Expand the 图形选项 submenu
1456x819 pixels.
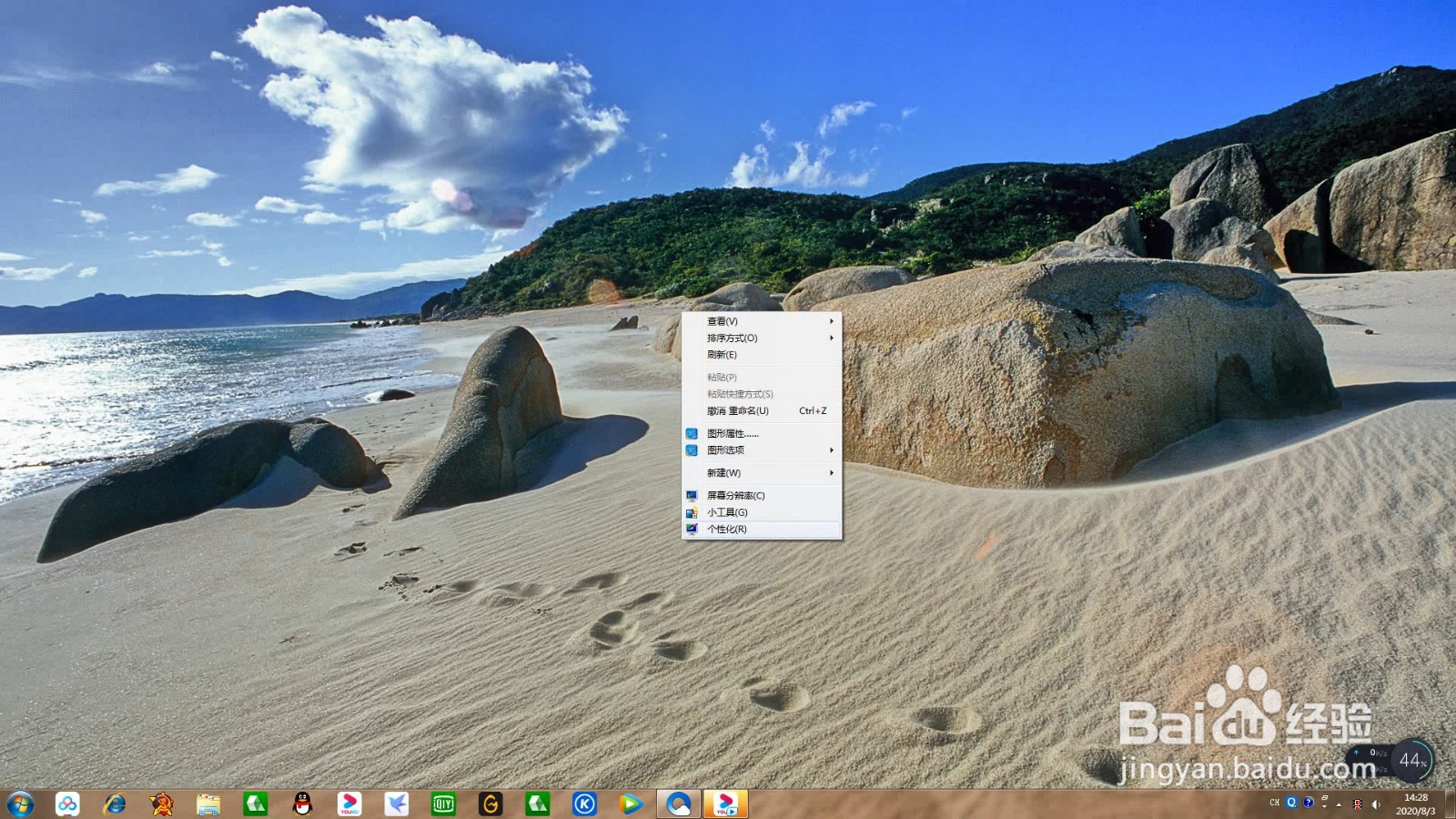[762, 450]
